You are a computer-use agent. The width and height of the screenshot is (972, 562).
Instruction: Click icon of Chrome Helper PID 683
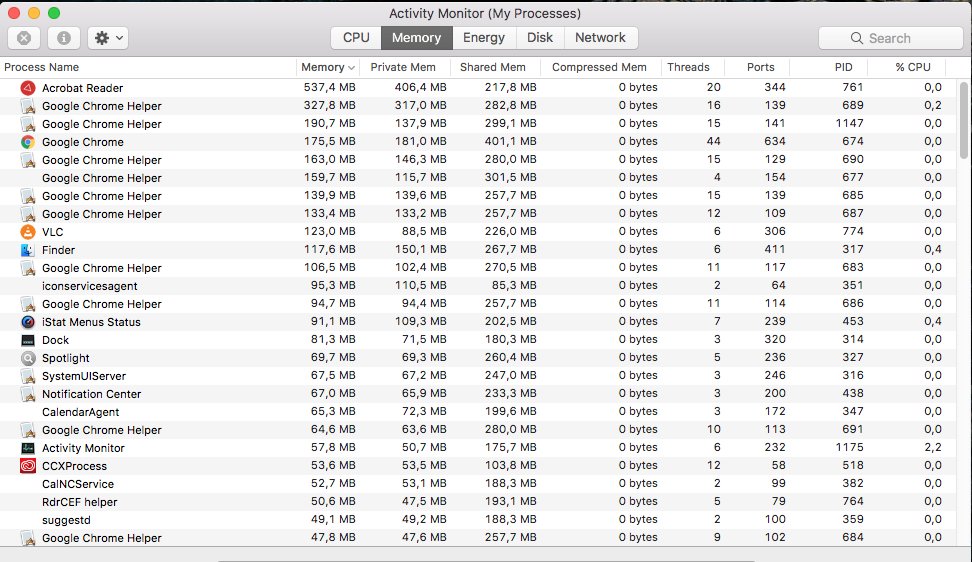pos(28,268)
